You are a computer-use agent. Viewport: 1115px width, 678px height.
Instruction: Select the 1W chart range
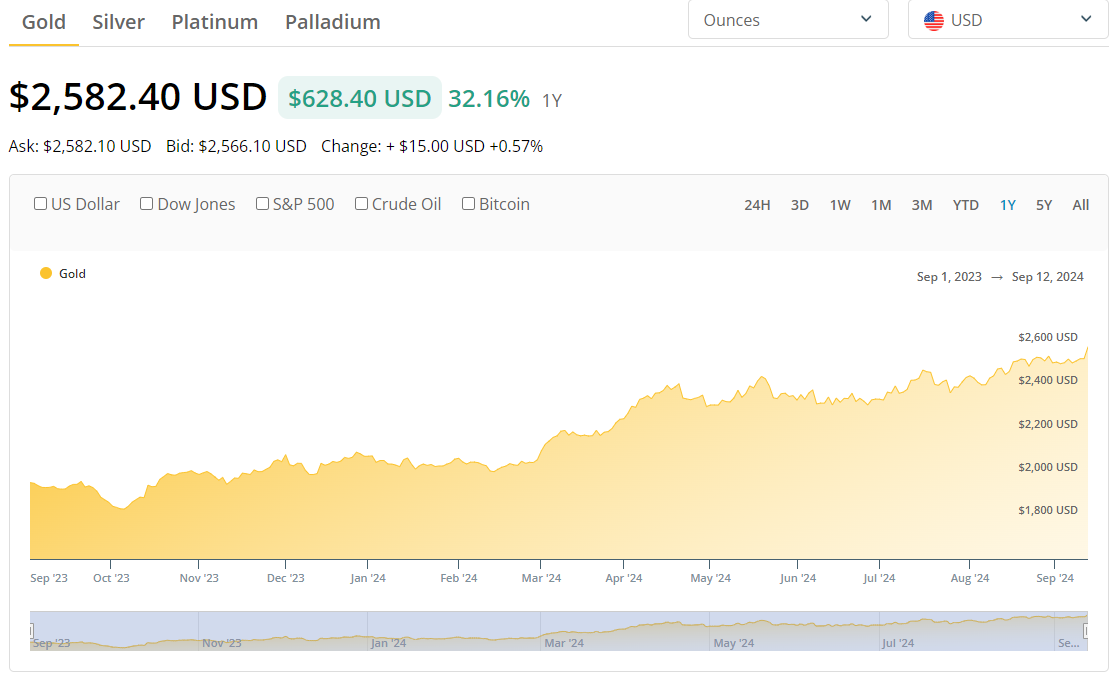click(840, 205)
